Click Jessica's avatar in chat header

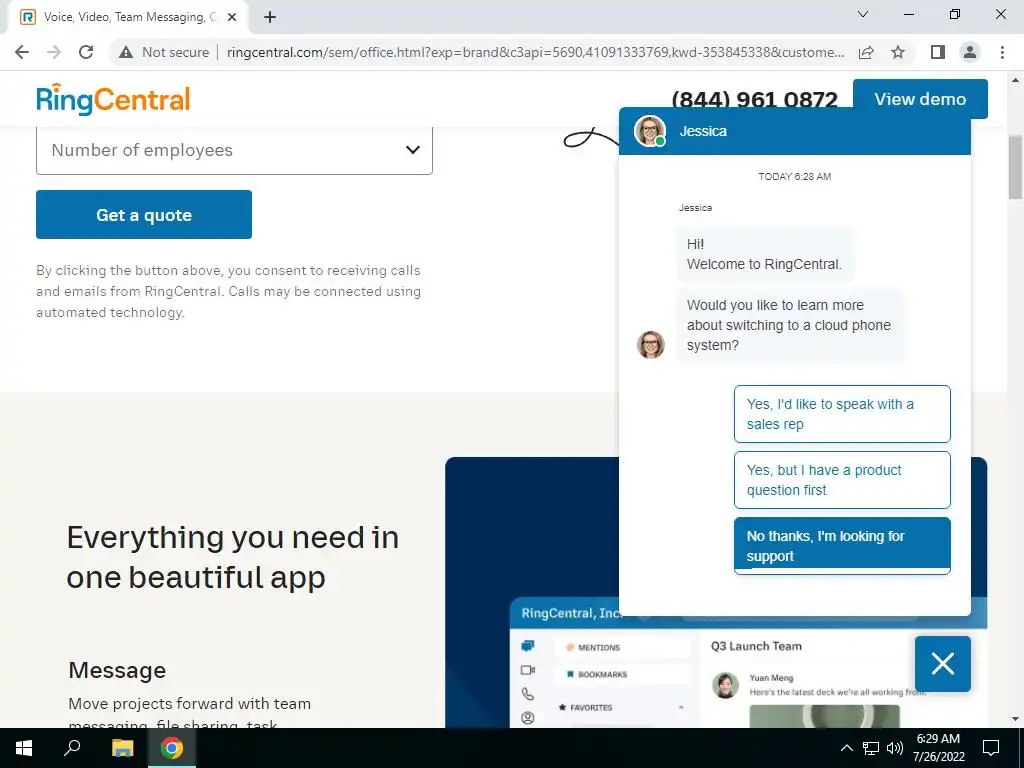coord(650,131)
